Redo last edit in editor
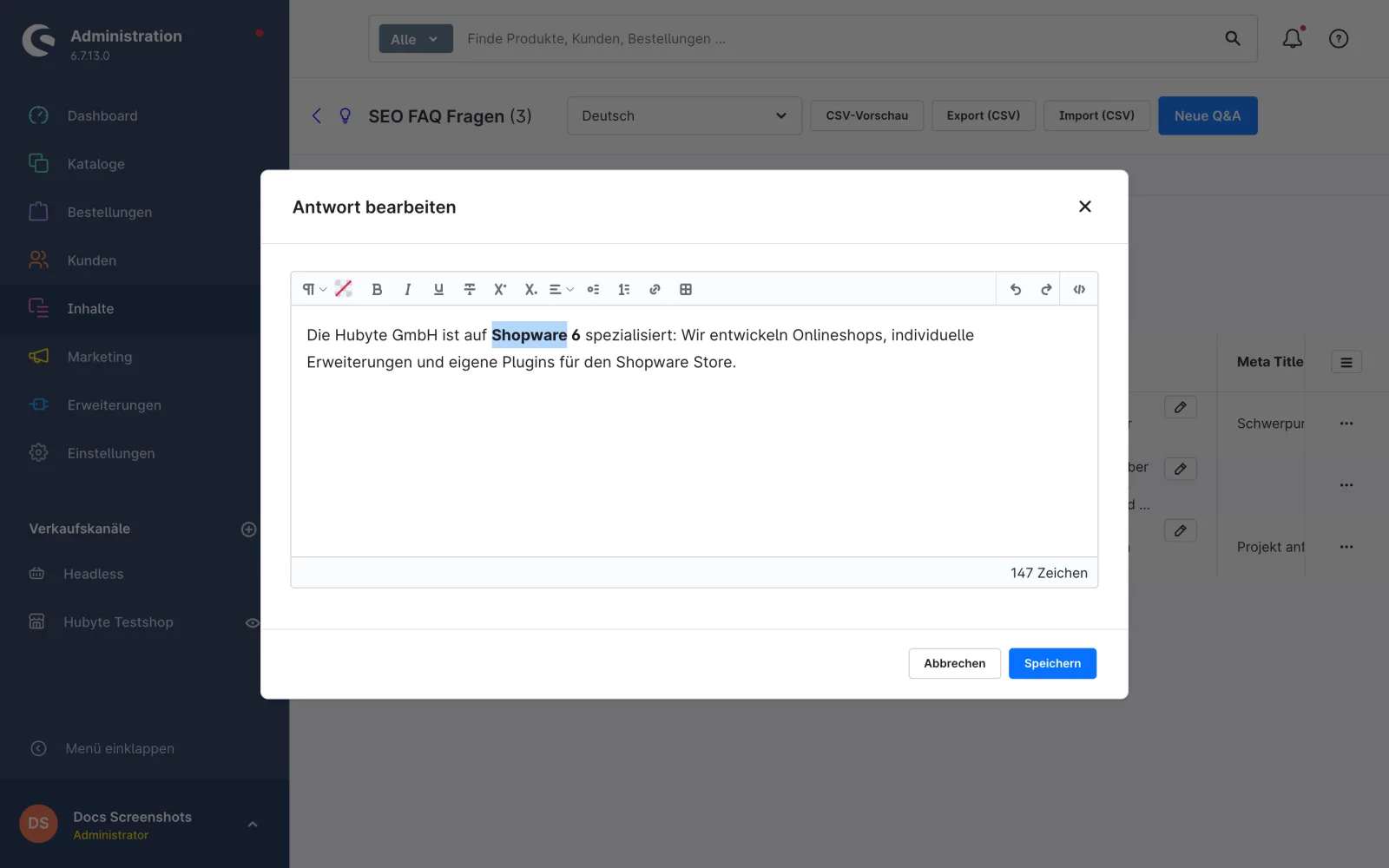 point(1046,289)
